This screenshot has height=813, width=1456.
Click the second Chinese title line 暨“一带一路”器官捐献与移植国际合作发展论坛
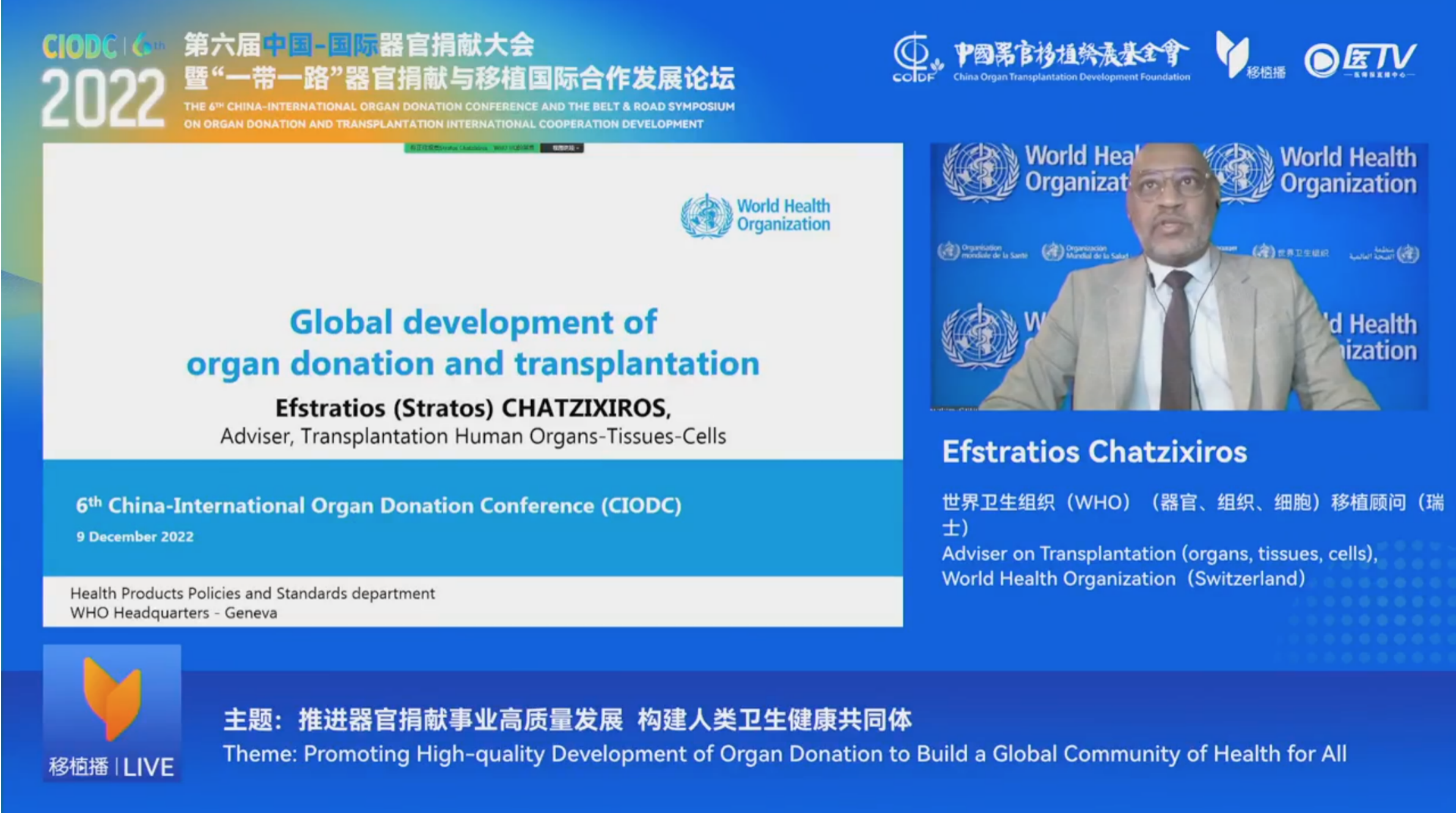pos(459,78)
